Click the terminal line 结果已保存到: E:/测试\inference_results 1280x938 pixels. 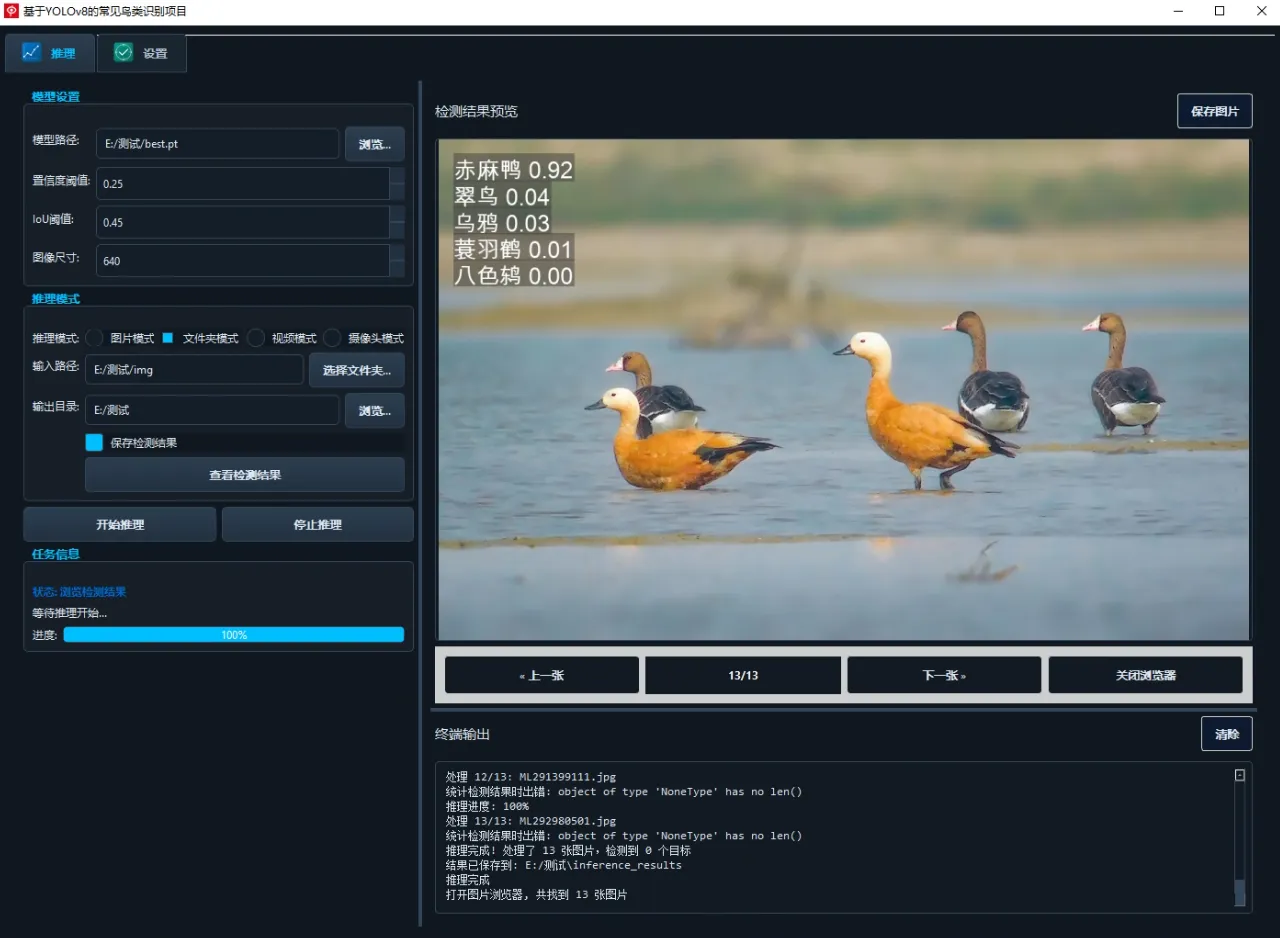[564, 865]
